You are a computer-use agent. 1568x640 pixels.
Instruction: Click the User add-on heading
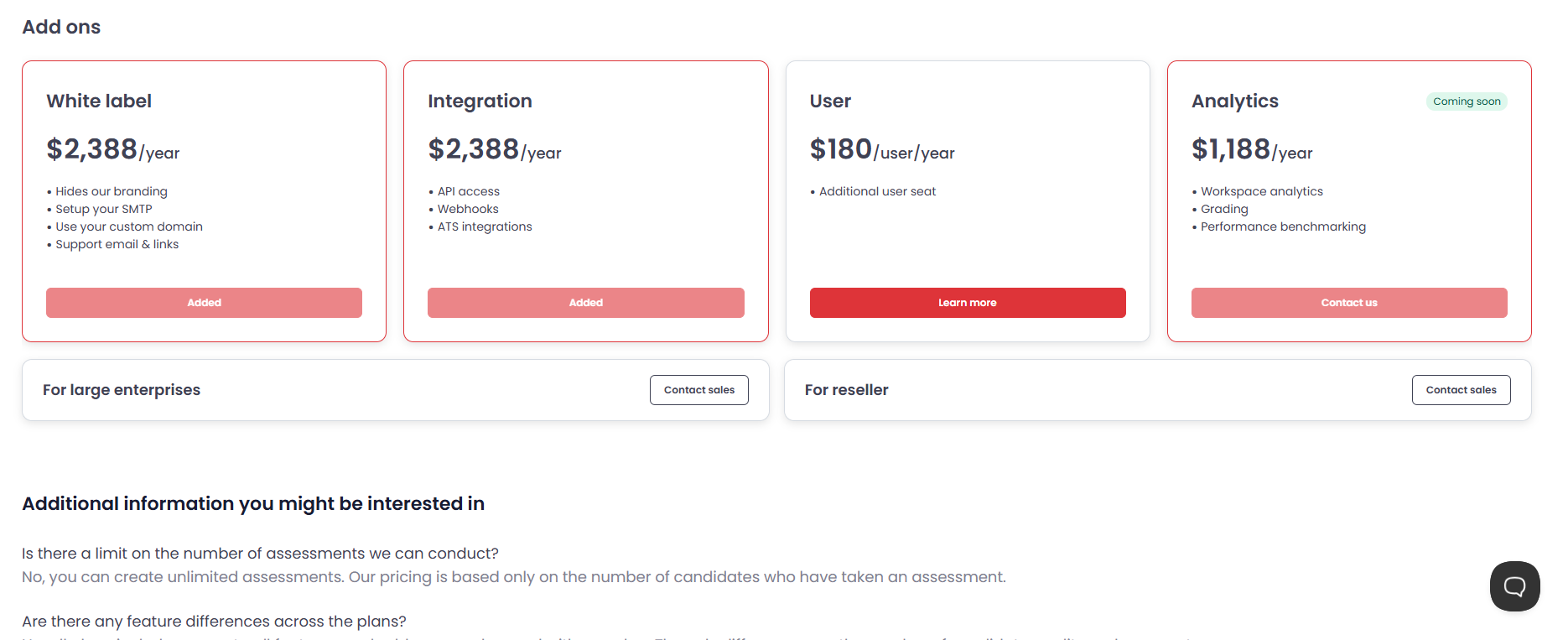tap(830, 101)
